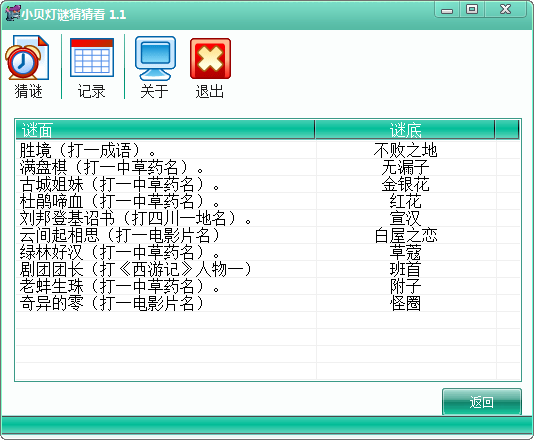Sort by the 谜面 column header
The width and height of the screenshot is (534, 440).
pos(165,130)
